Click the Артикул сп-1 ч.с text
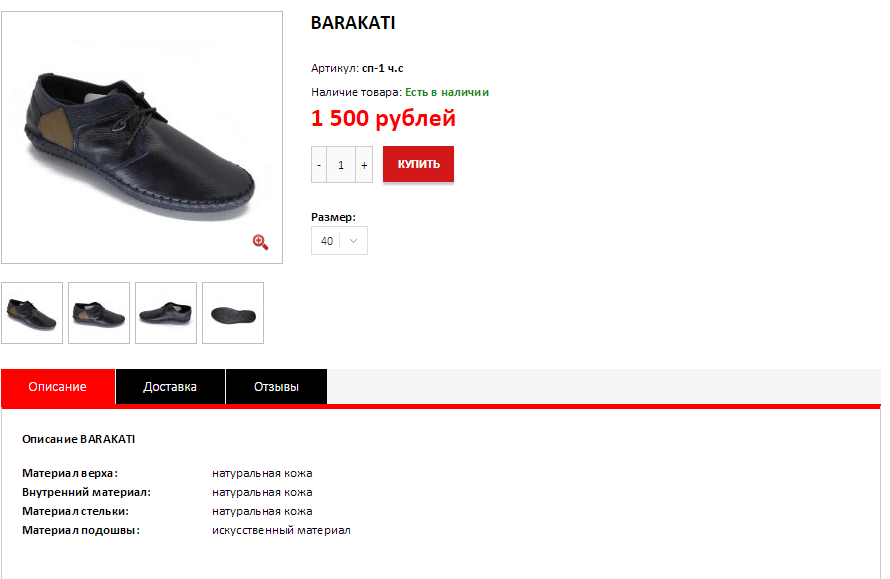Viewport: 890px width, 579px height. [x=357, y=68]
